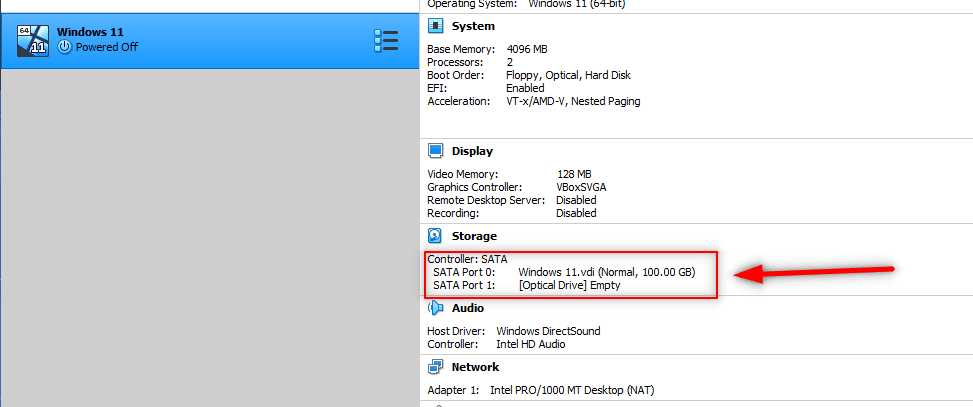Click Windows 11.vdi on SATA Port 0

pyautogui.click(x=607, y=272)
